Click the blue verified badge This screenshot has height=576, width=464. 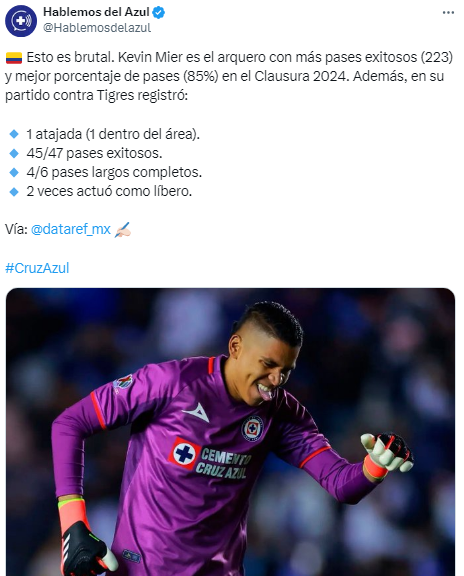(x=159, y=12)
